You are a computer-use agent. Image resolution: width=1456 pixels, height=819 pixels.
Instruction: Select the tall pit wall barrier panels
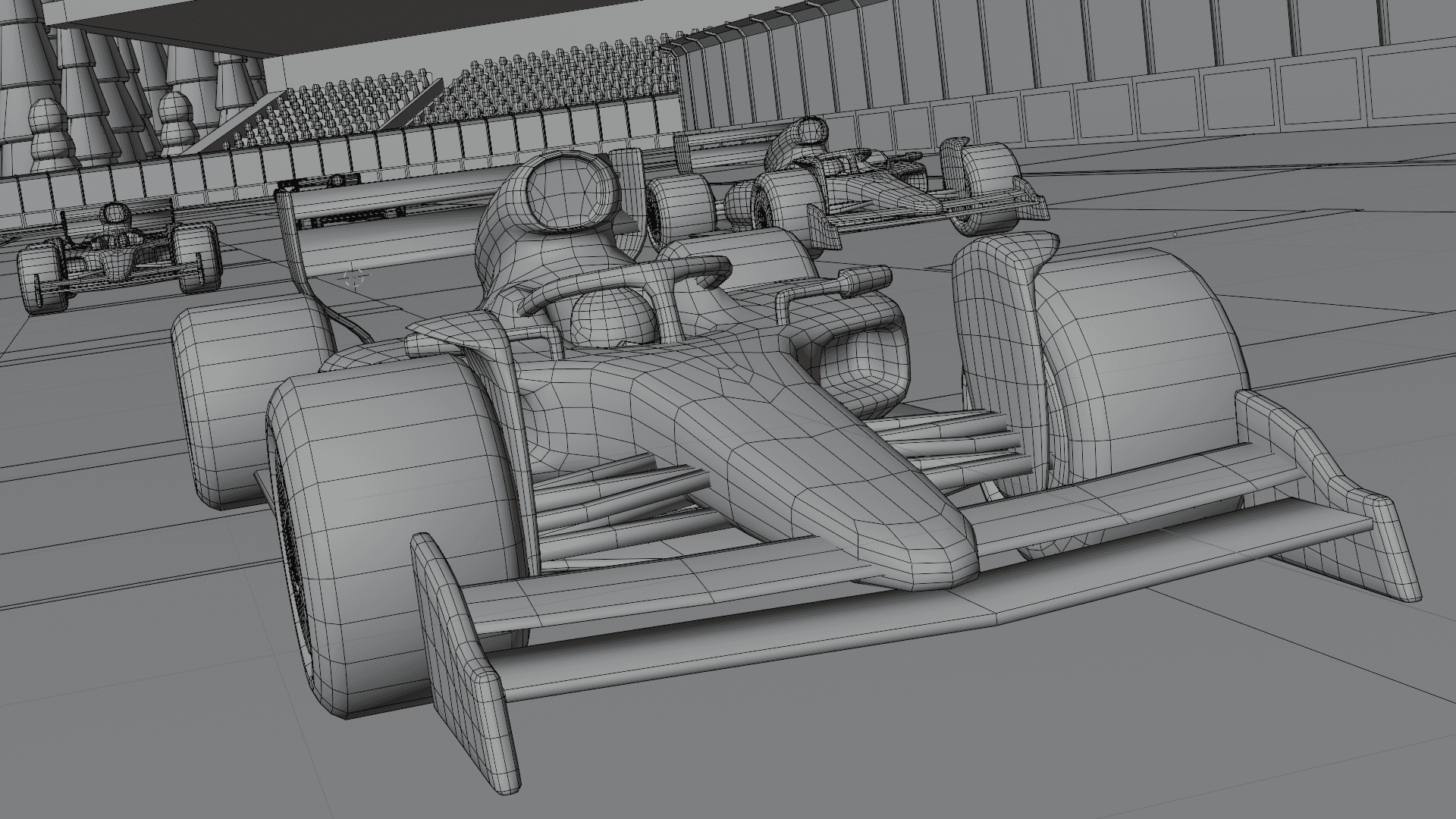click(x=1062, y=68)
